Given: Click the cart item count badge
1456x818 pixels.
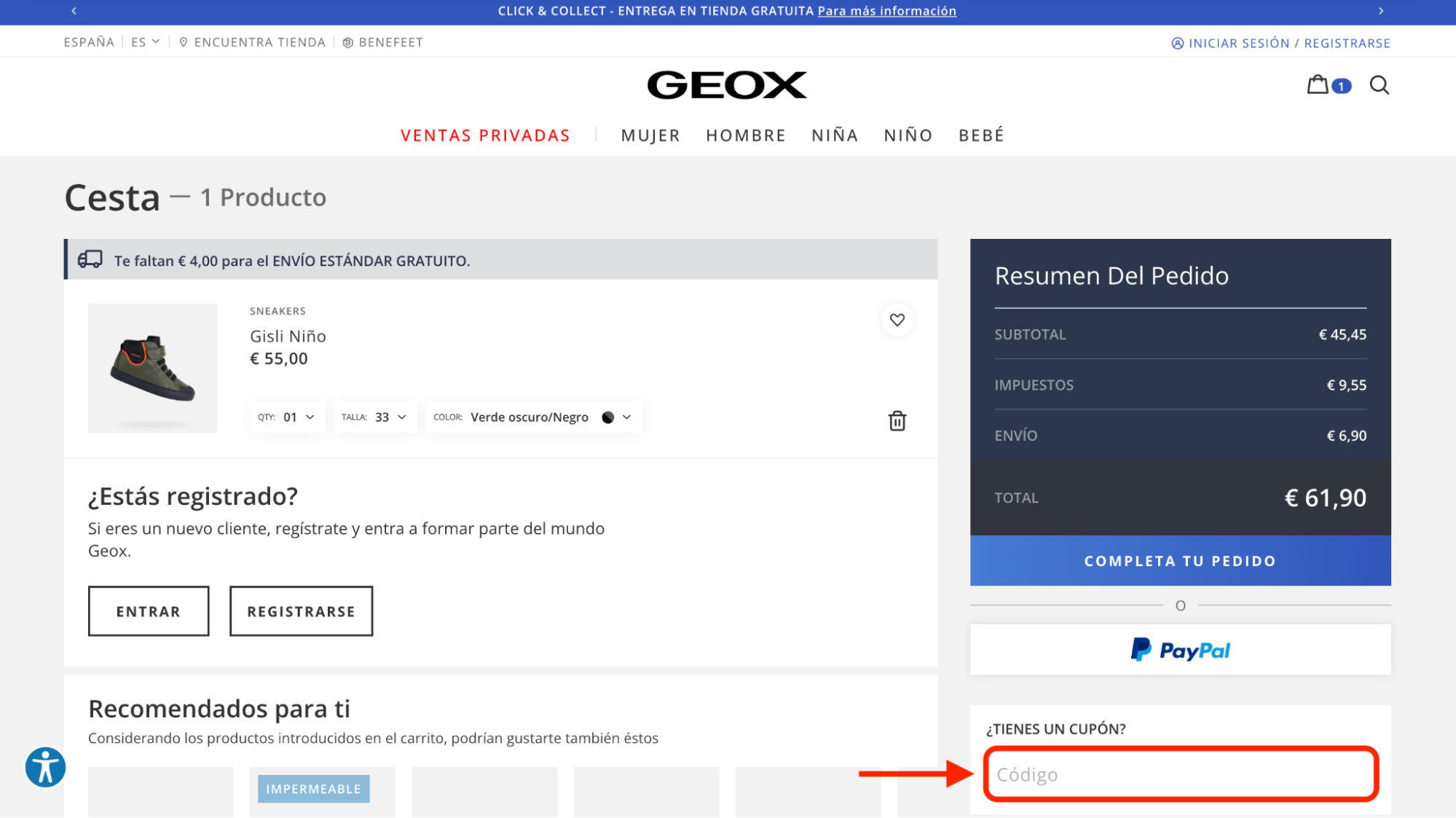Looking at the screenshot, I should pyautogui.click(x=1341, y=86).
